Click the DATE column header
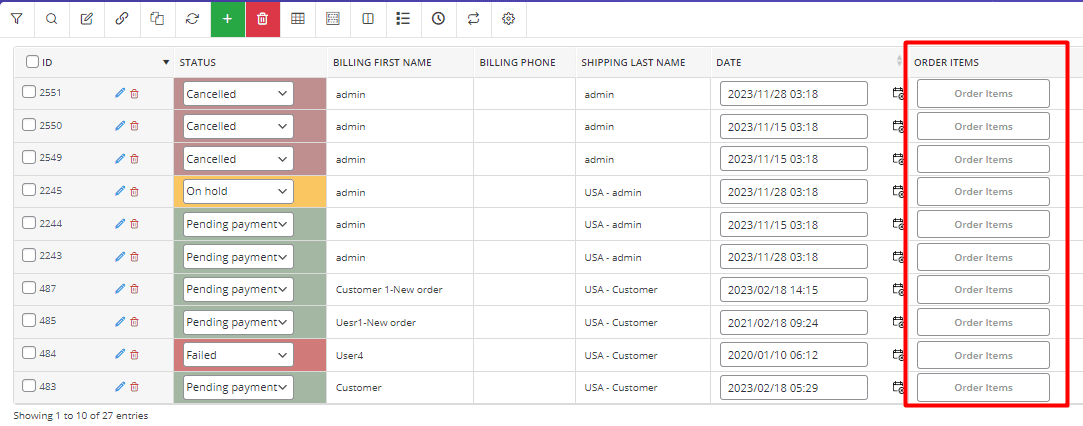The width and height of the screenshot is (1083, 426). click(729, 62)
